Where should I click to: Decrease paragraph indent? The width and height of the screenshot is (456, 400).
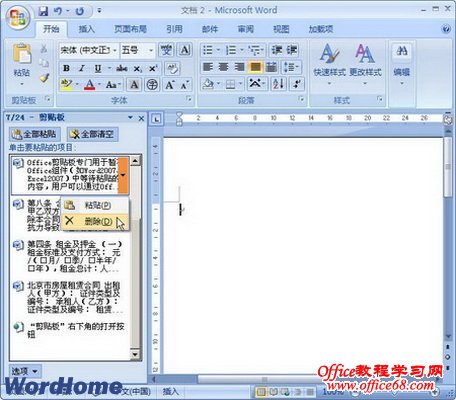point(277,50)
